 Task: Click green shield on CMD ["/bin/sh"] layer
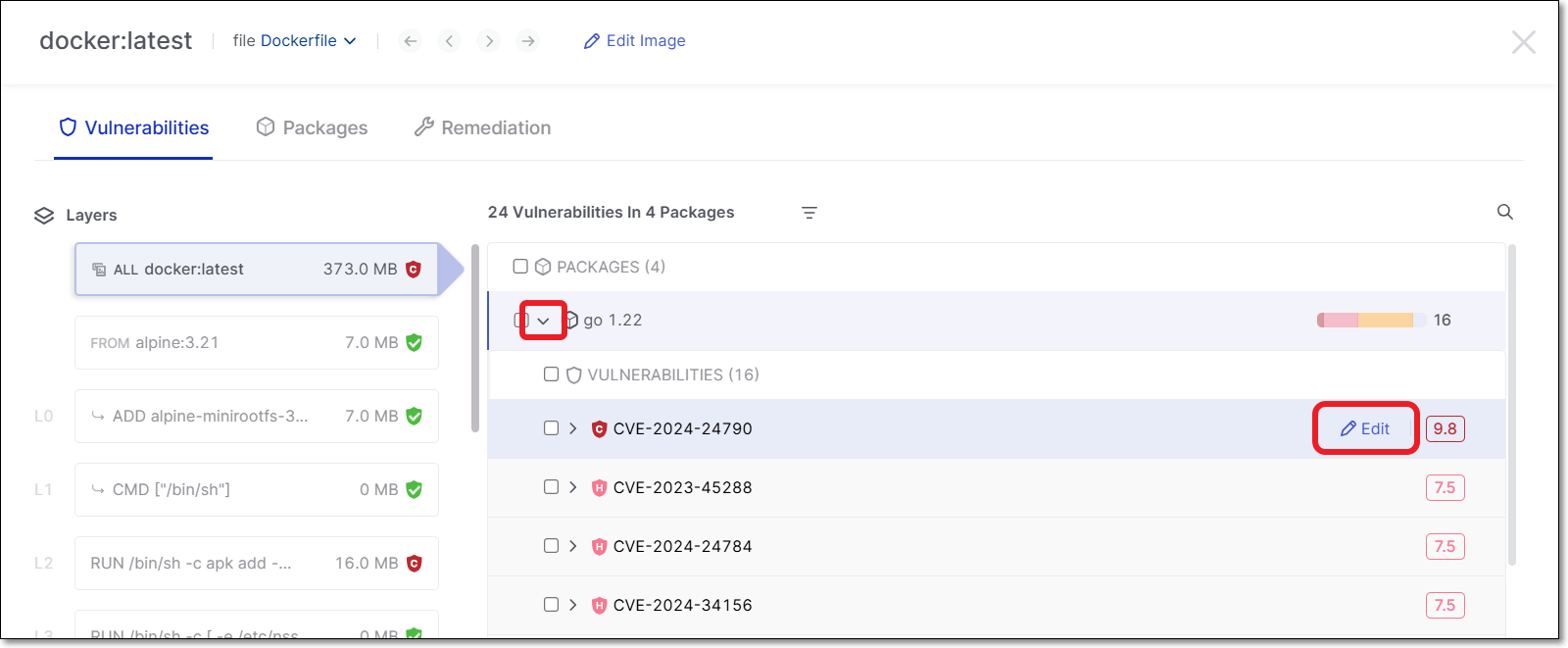414,490
